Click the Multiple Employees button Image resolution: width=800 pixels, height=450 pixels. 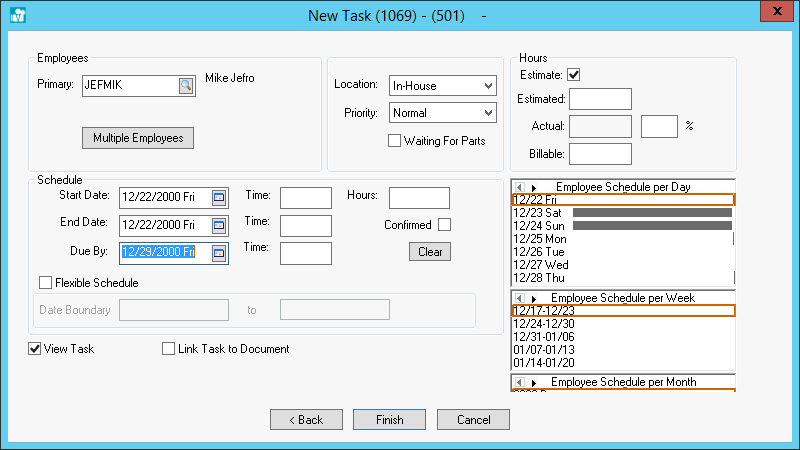click(138, 138)
